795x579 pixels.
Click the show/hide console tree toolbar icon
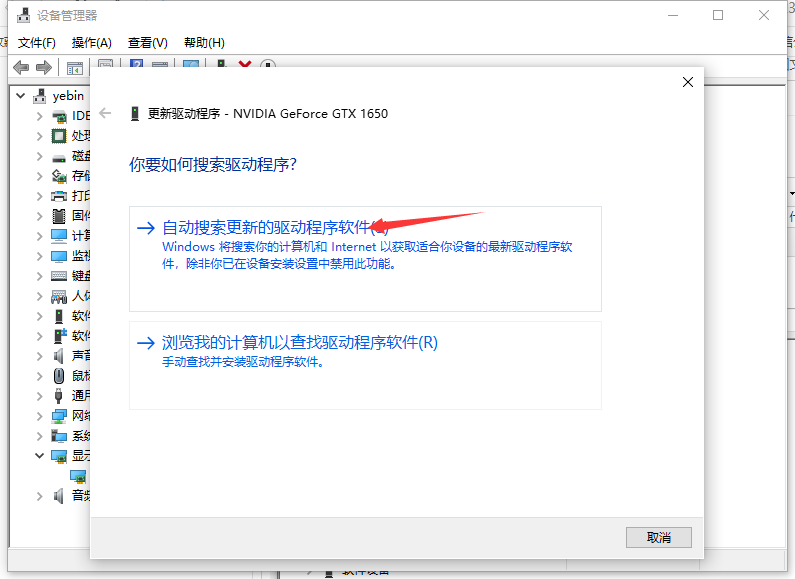[74, 67]
